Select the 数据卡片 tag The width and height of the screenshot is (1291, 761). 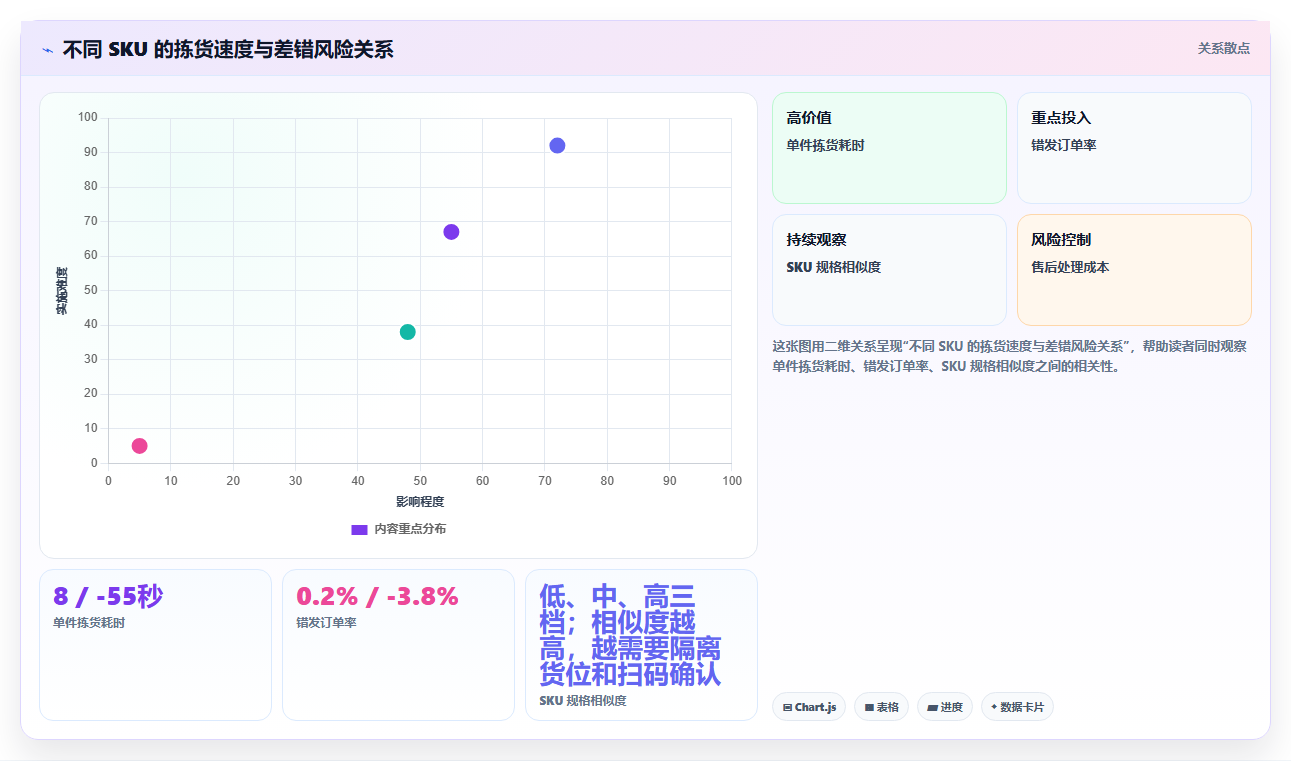tap(1017, 707)
